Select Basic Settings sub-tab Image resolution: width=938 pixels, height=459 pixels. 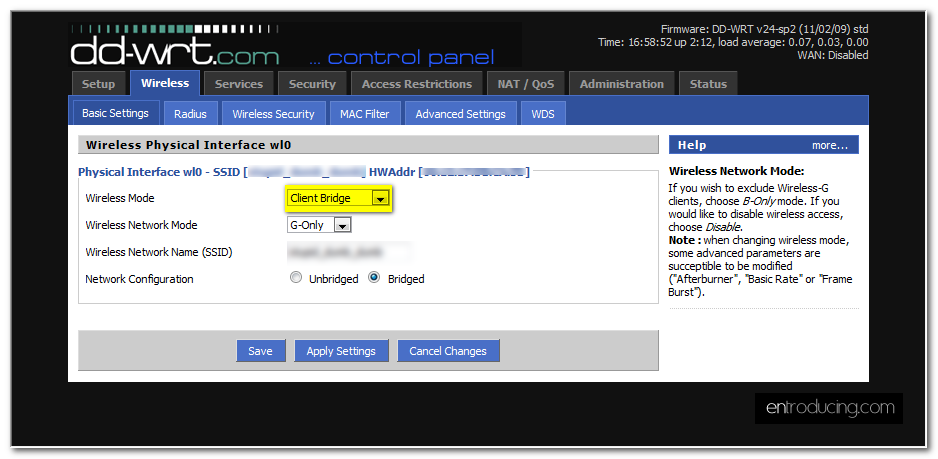pos(115,113)
